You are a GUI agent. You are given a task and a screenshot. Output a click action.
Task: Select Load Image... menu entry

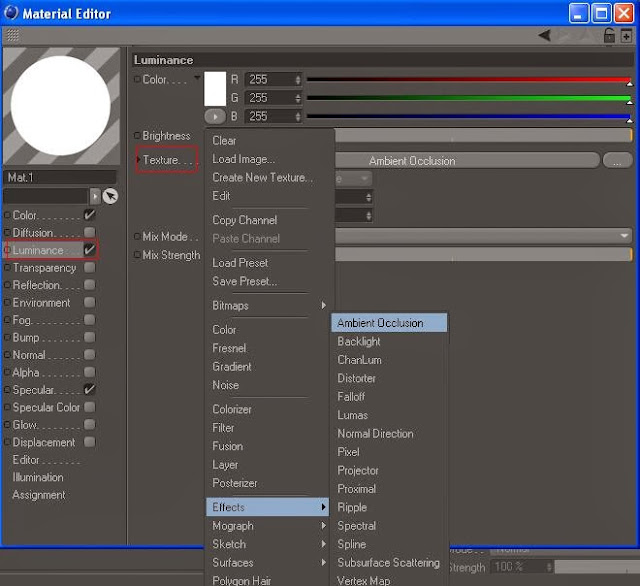point(243,159)
